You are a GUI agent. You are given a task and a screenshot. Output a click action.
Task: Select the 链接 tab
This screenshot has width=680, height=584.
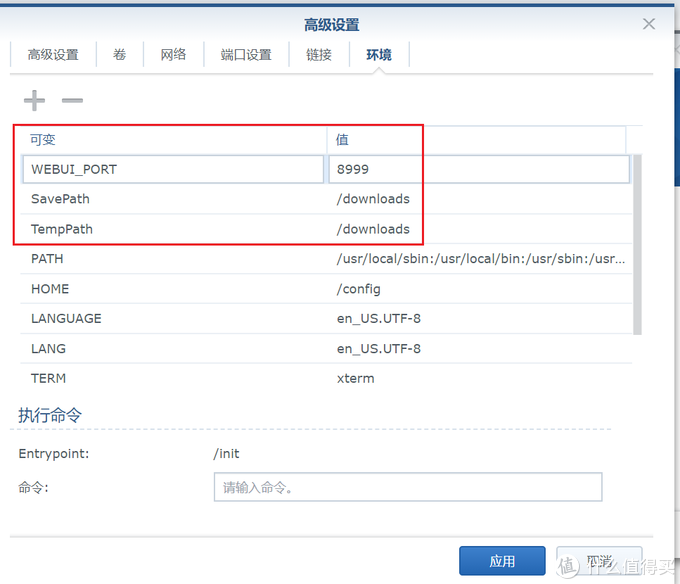(319, 55)
